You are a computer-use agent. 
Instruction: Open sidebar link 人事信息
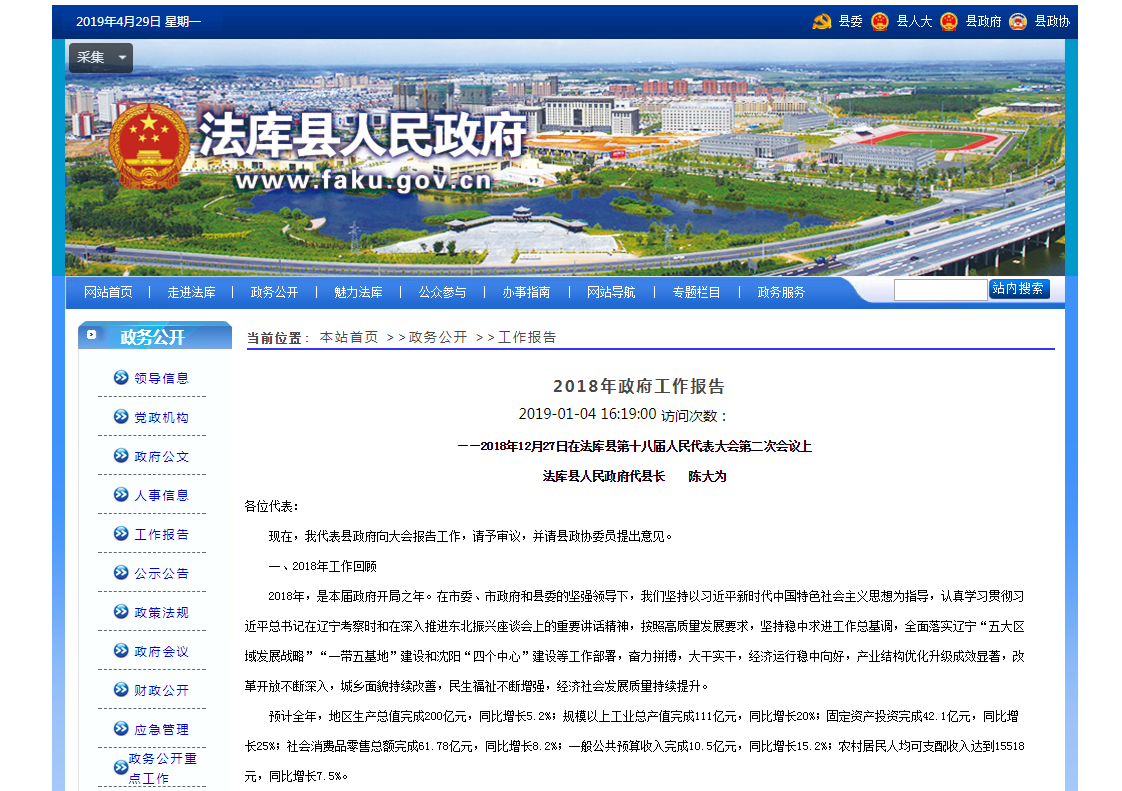pyautogui.click(x=162, y=495)
